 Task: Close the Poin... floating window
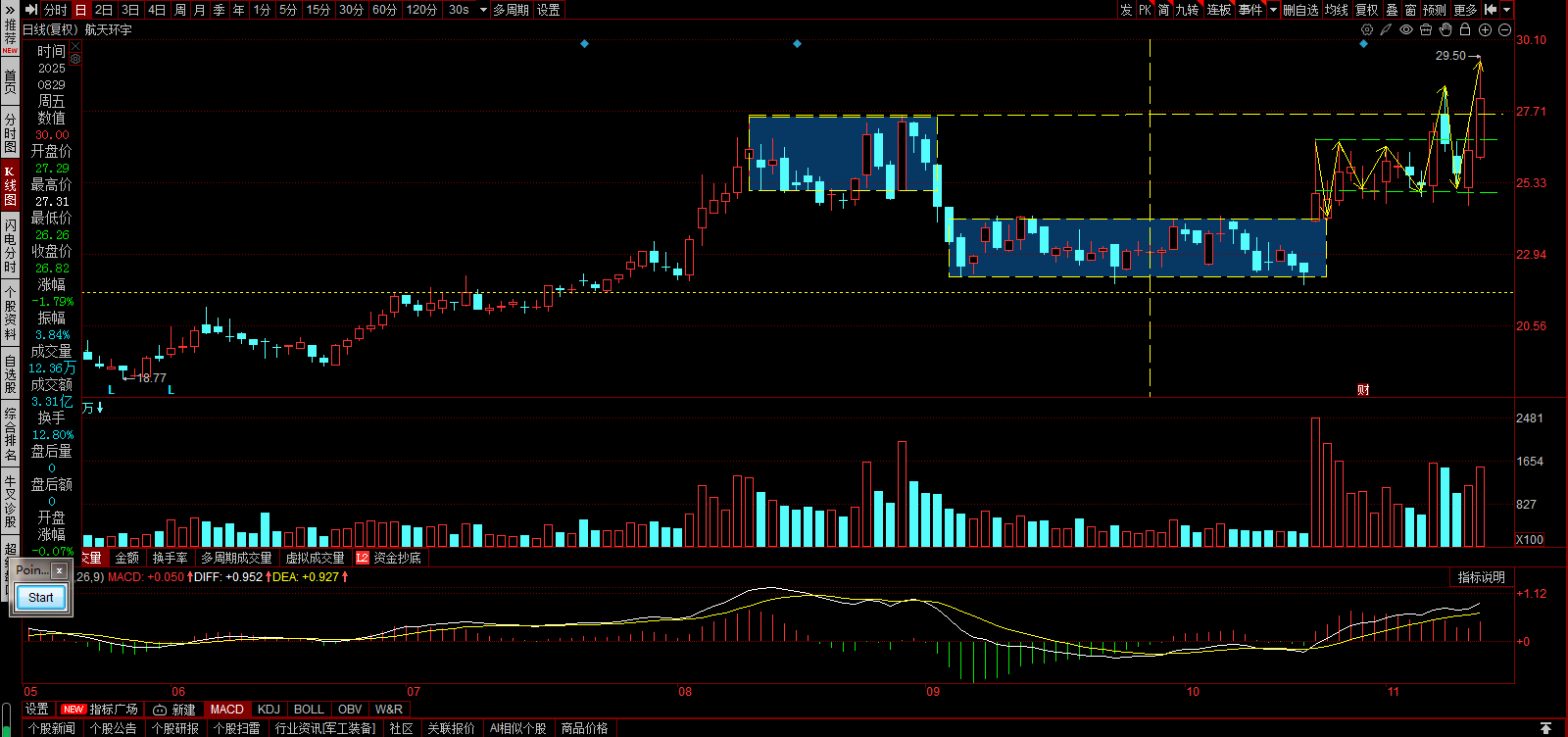(59, 569)
